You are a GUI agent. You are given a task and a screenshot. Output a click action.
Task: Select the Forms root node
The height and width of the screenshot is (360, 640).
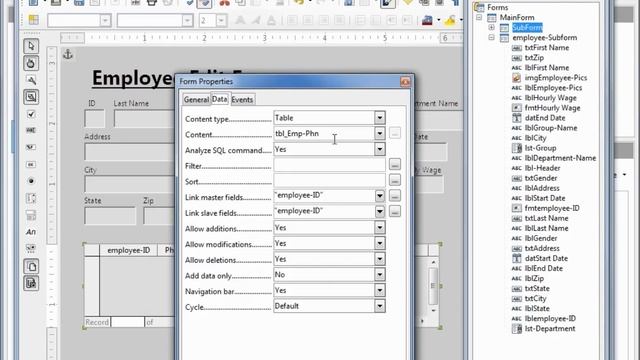498,7
